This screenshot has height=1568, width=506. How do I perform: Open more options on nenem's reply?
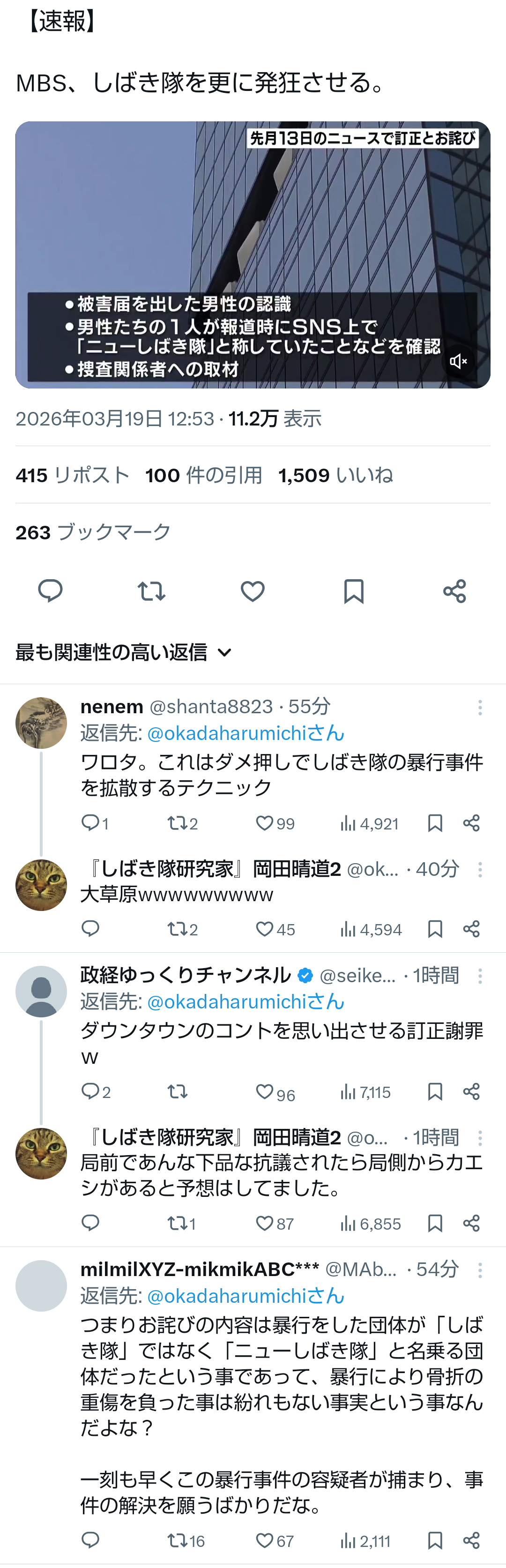click(x=480, y=707)
